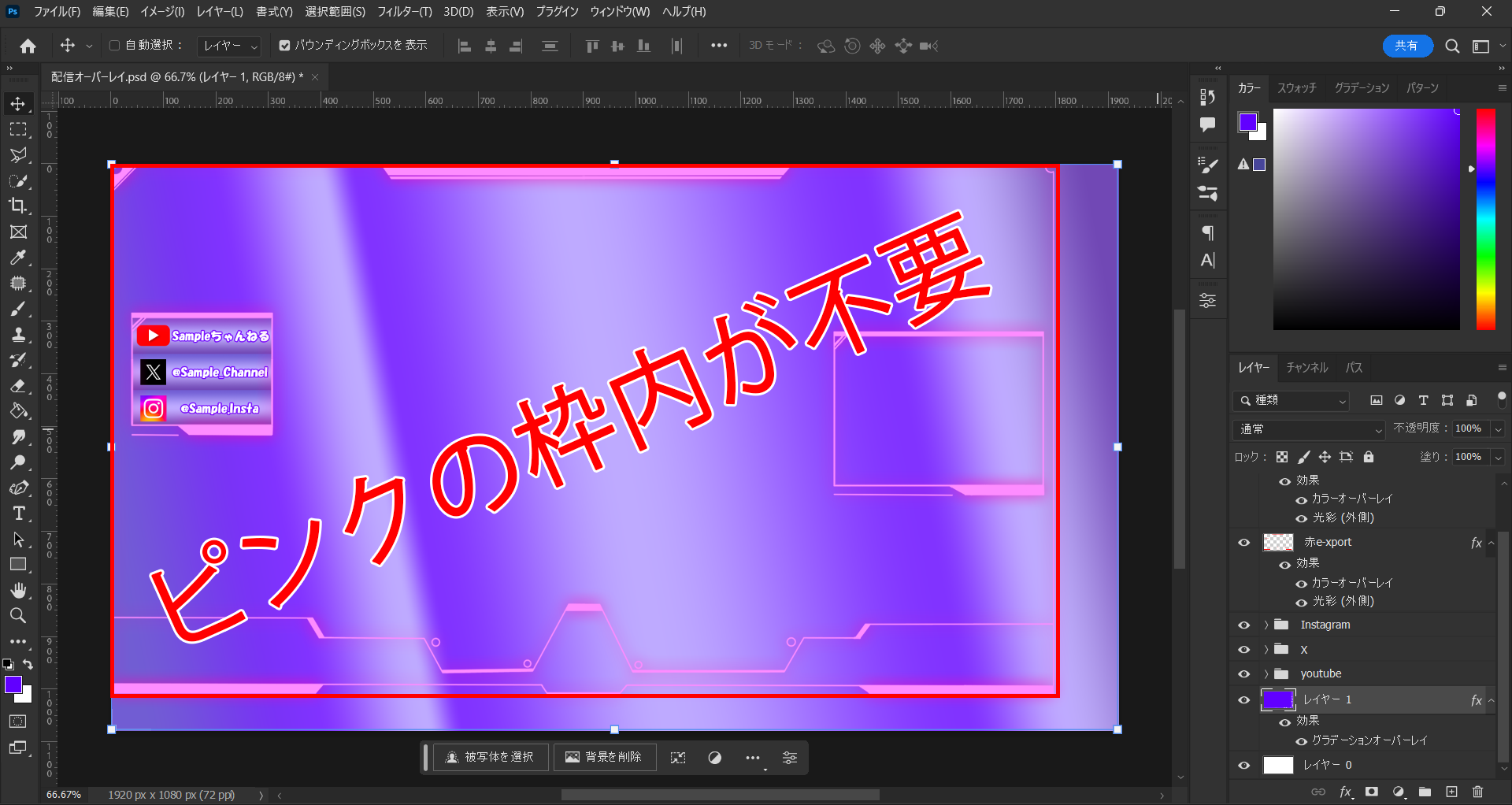This screenshot has height=805, width=1512.
Task: Hide the Instagram group
Action: (x=1244, y=625)
